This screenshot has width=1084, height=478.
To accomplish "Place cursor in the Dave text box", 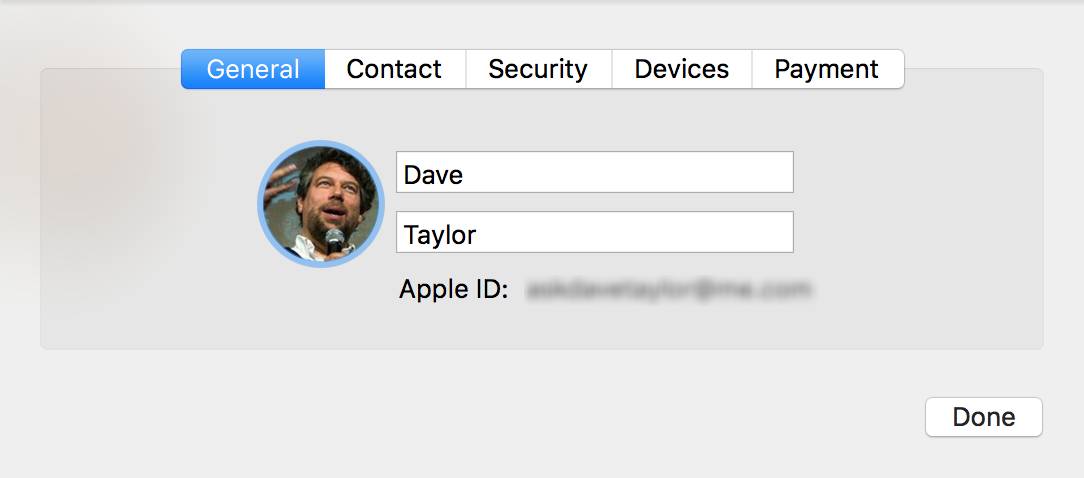I will point(595,172).
